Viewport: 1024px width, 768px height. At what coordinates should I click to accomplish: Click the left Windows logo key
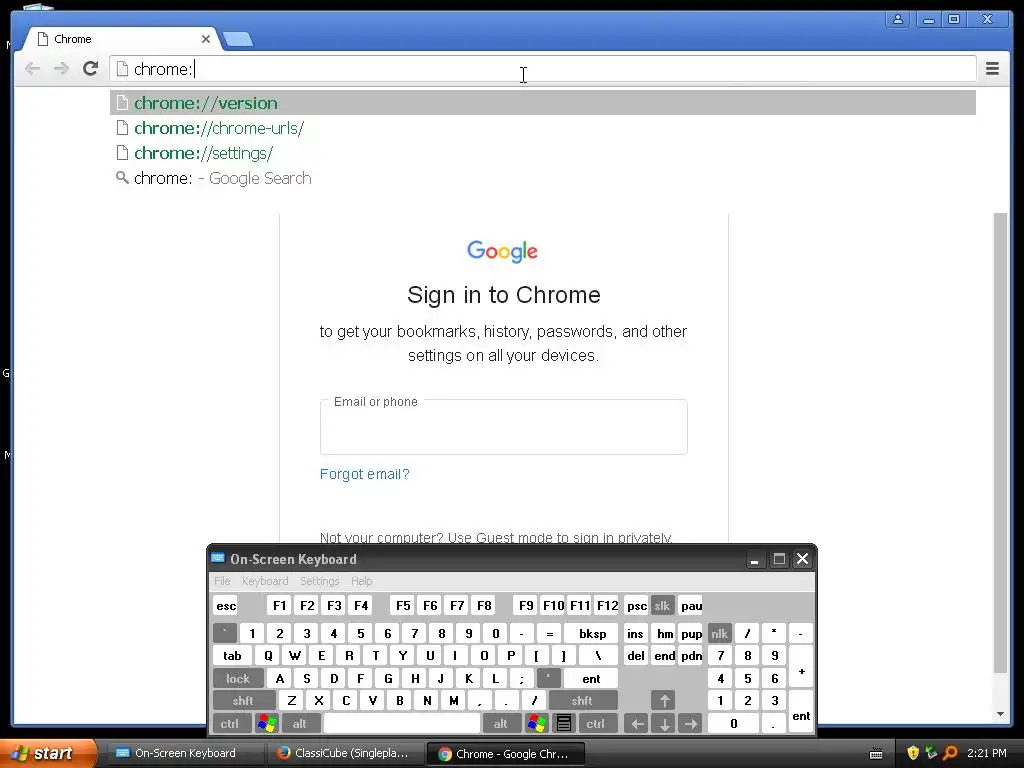267,724
